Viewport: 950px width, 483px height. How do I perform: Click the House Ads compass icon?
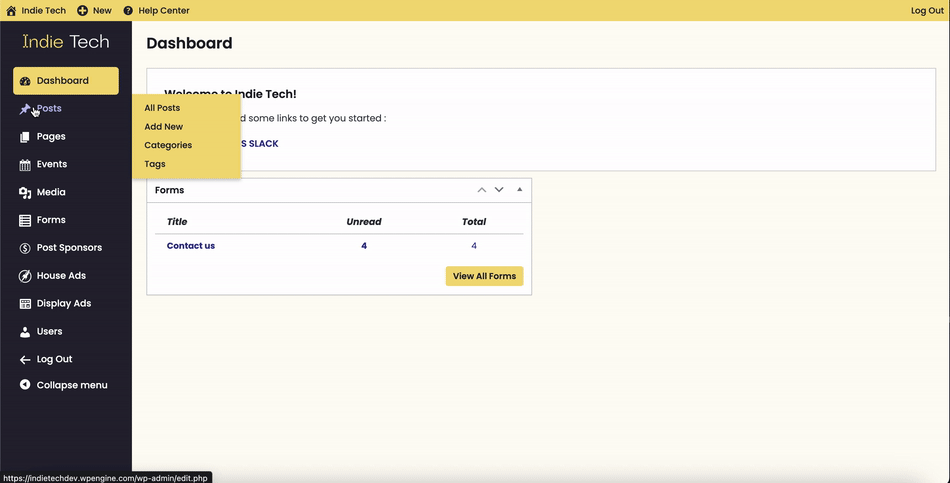coord(25,276)
